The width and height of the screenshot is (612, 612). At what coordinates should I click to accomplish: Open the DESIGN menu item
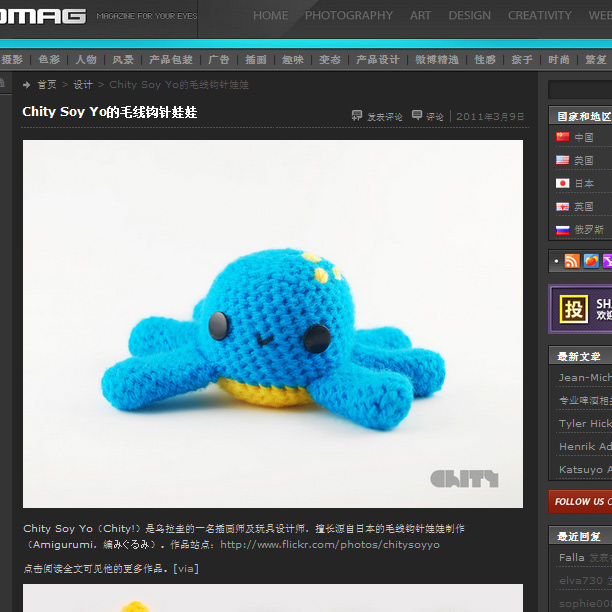tap(470, 15)
